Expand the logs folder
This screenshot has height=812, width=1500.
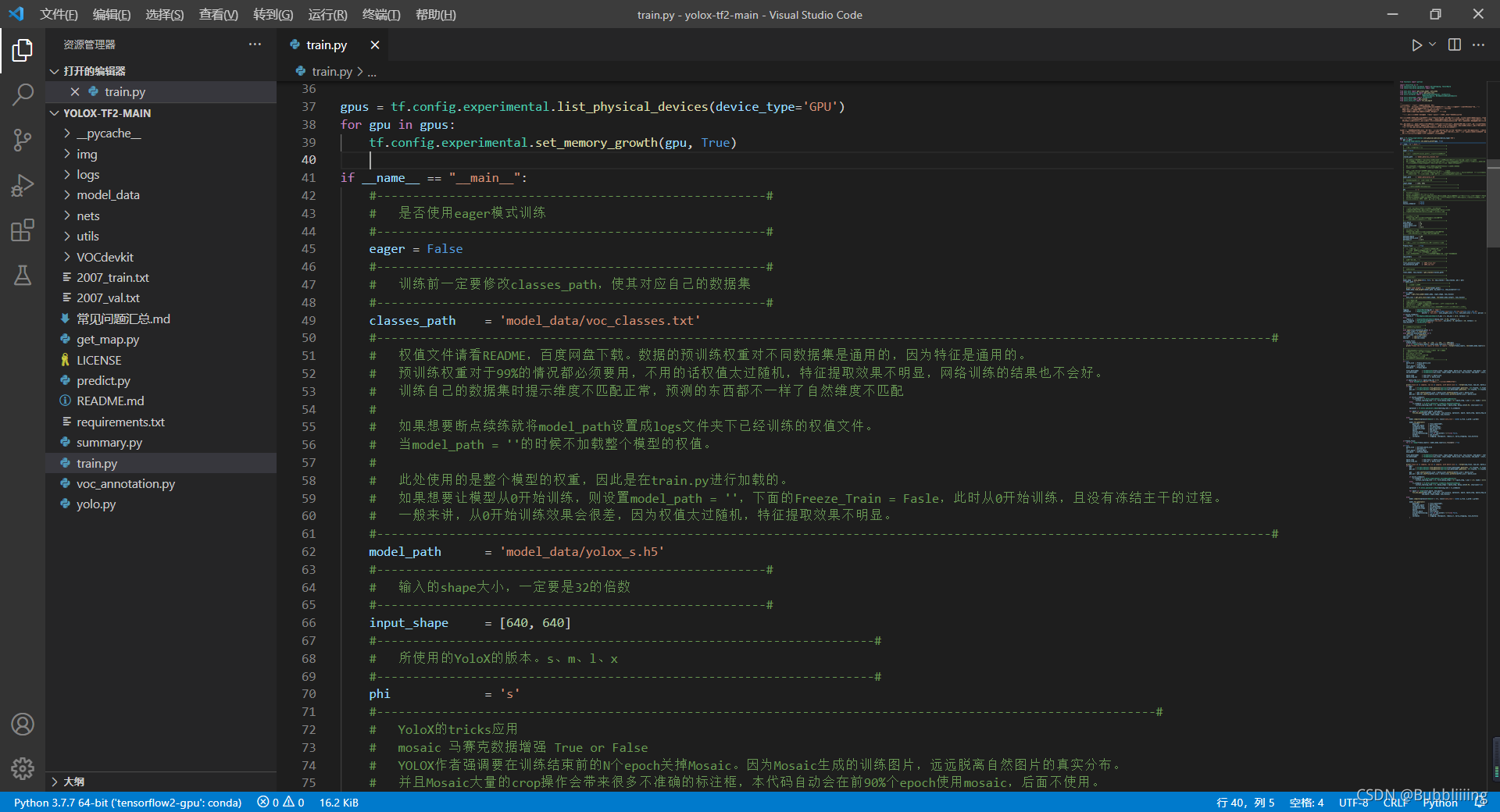tap(161, 175)
